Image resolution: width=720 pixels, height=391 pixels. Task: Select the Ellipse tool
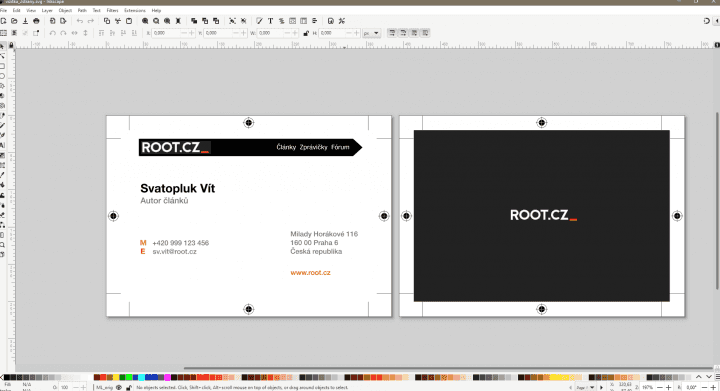coord(2,76)
